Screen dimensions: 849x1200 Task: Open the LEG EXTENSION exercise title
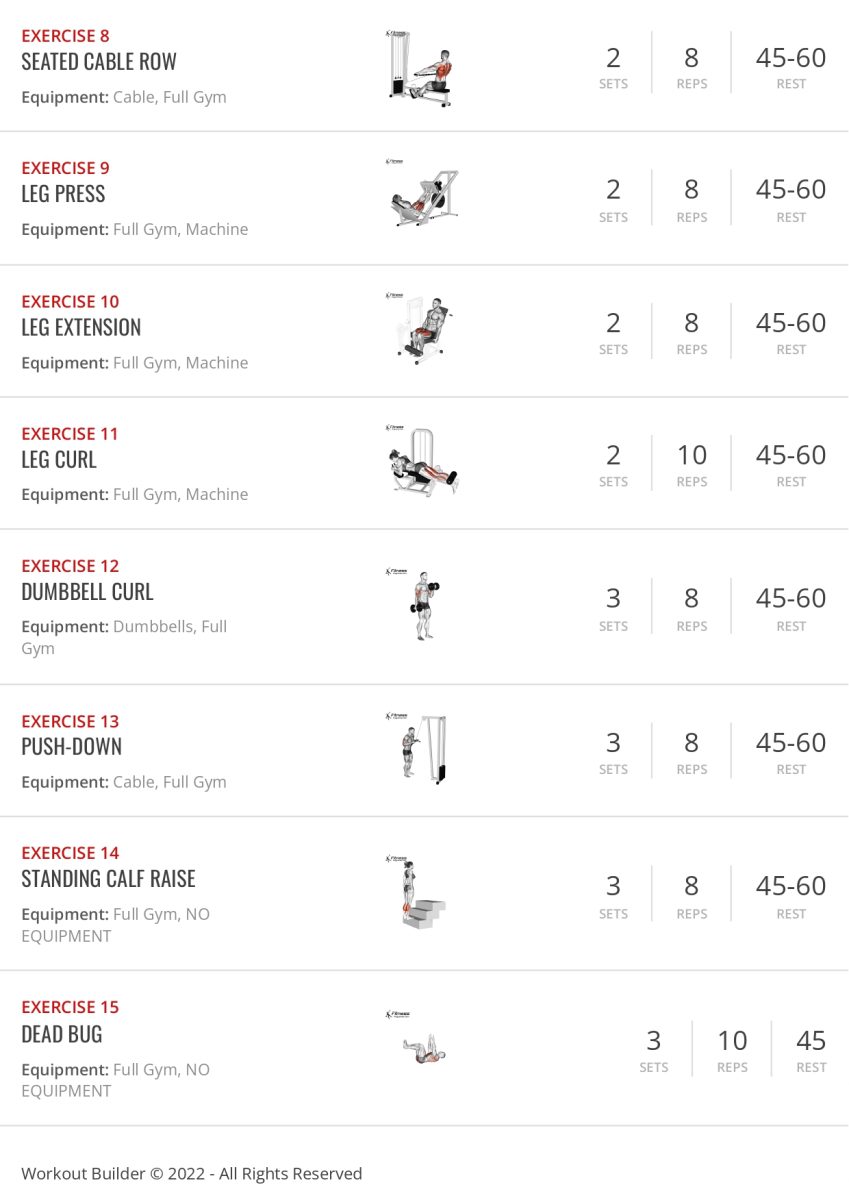click(81, 327)
